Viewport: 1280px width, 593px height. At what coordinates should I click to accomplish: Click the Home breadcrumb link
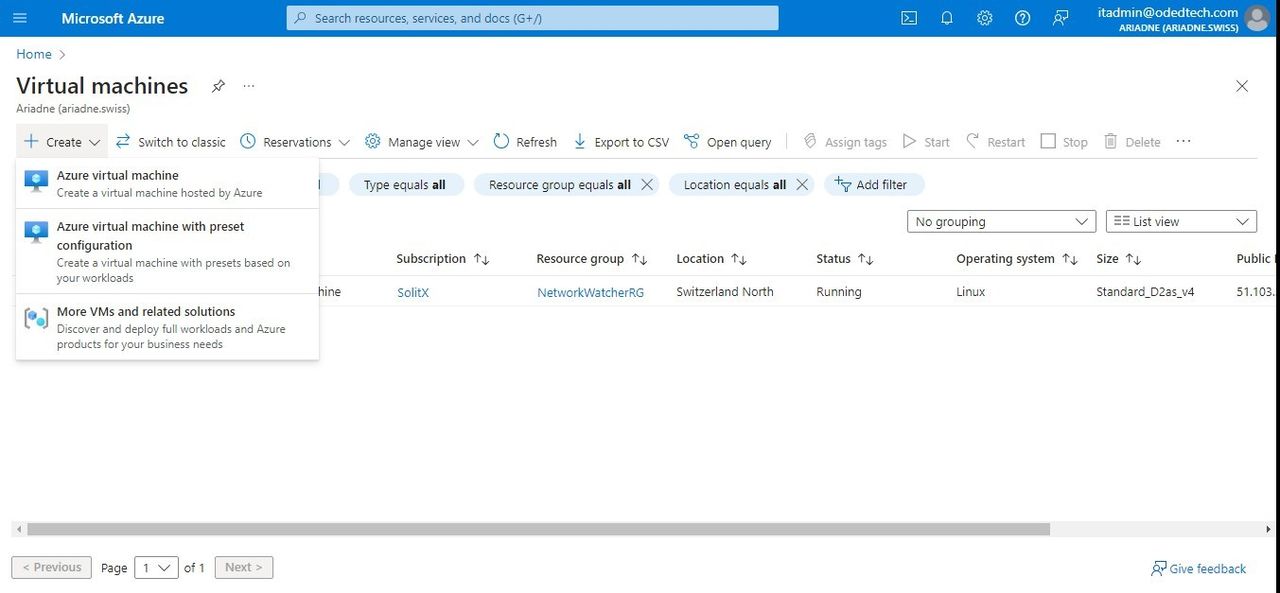pos(34,54)
